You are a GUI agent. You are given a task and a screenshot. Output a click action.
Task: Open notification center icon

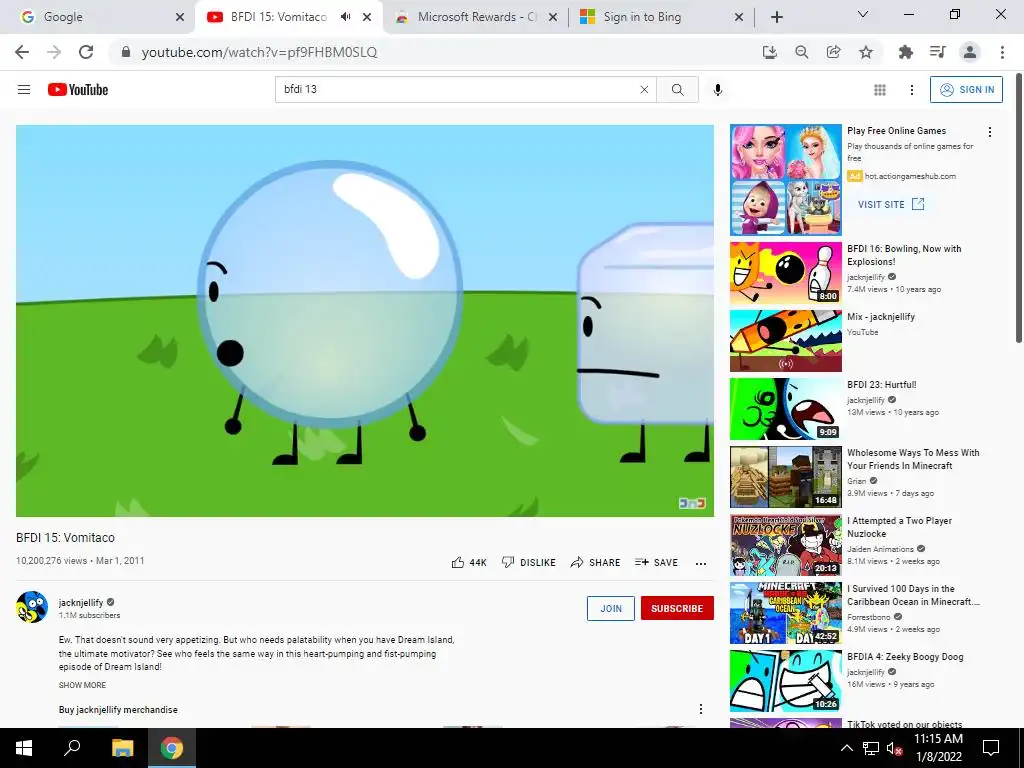coord(991,748)
